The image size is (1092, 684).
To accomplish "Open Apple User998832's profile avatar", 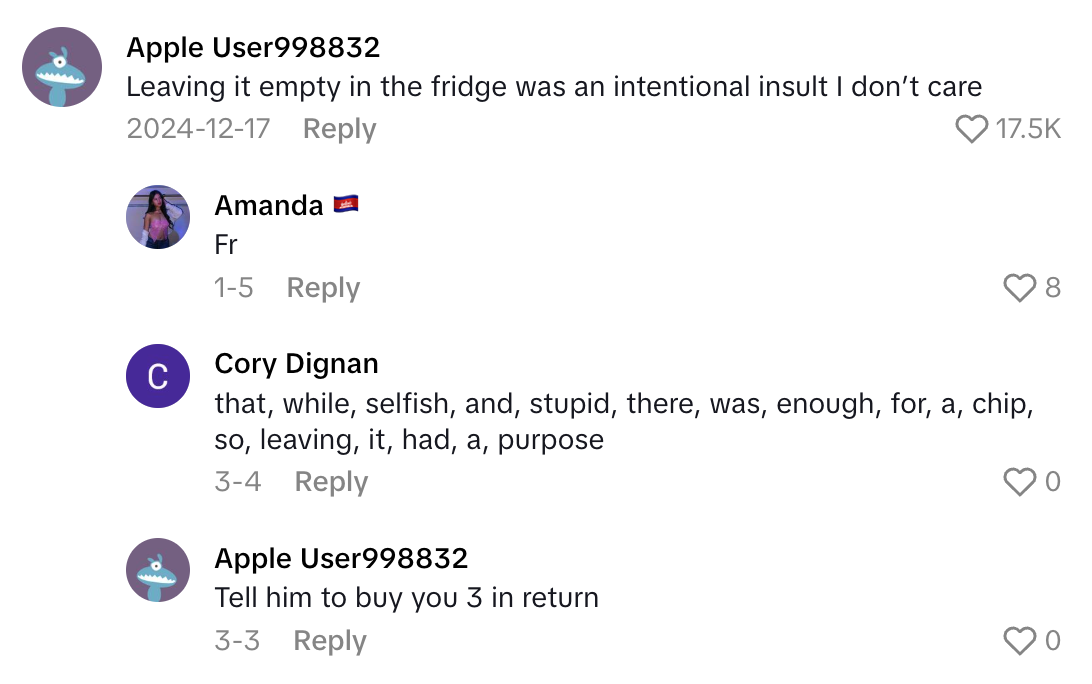I will click(x=62, y=67).
